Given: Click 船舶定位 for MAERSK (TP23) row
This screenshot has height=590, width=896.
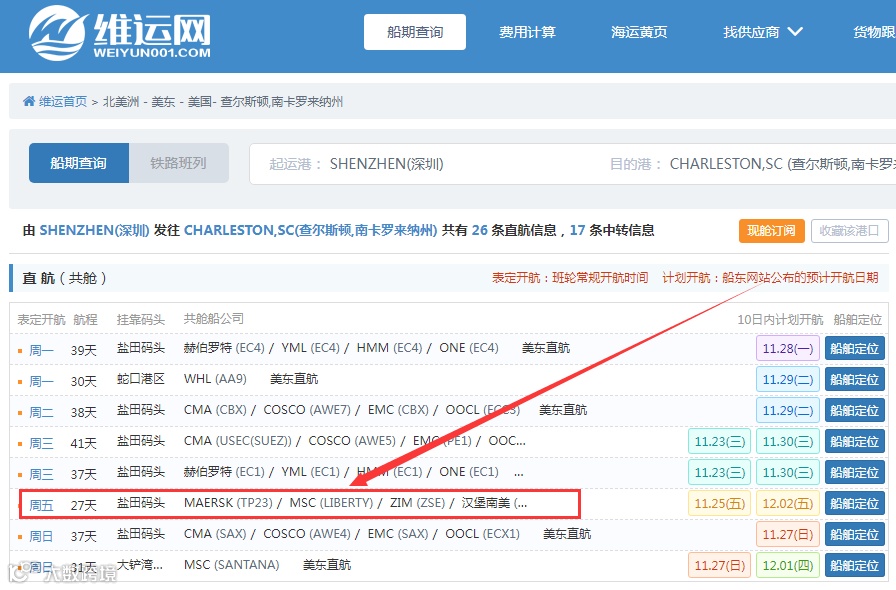Looking at the screenshot, I should pyautogui.click(x=855, y=503).
